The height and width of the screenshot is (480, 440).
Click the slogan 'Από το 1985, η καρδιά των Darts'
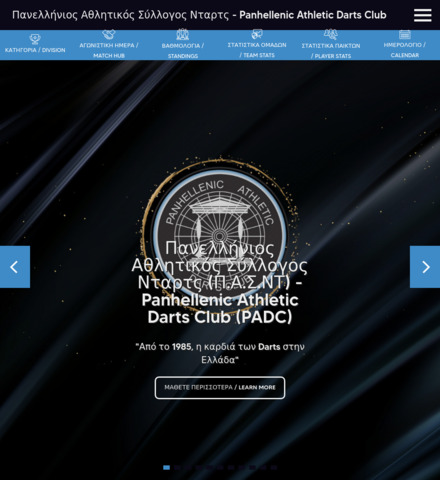(x=220, y=353)
